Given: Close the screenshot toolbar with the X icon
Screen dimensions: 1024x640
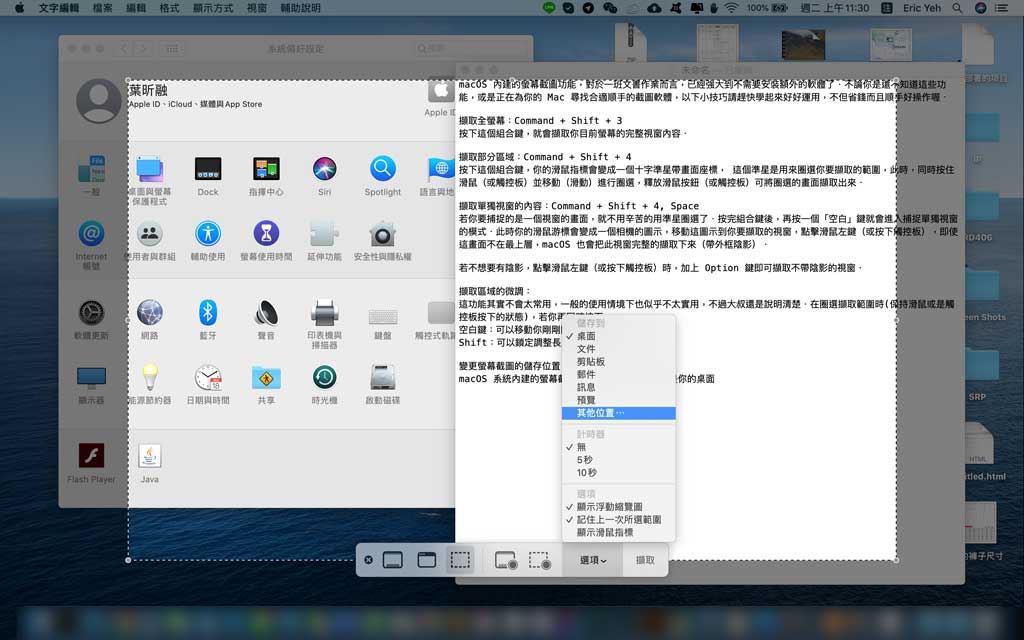Looking at the screenshot, I should pos(368,560).
